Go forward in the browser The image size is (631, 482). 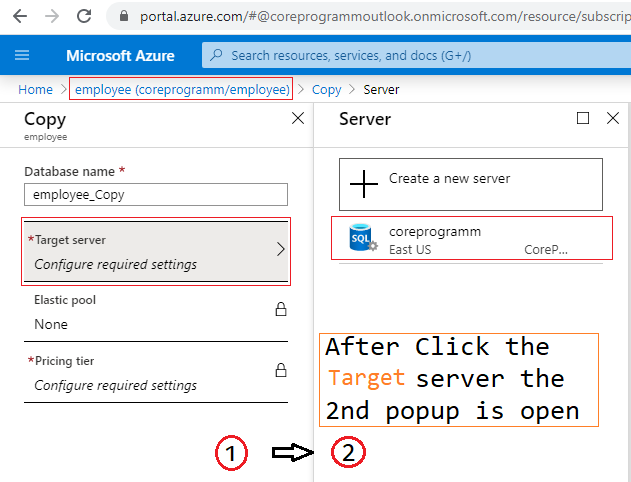(x=52, y=16)
